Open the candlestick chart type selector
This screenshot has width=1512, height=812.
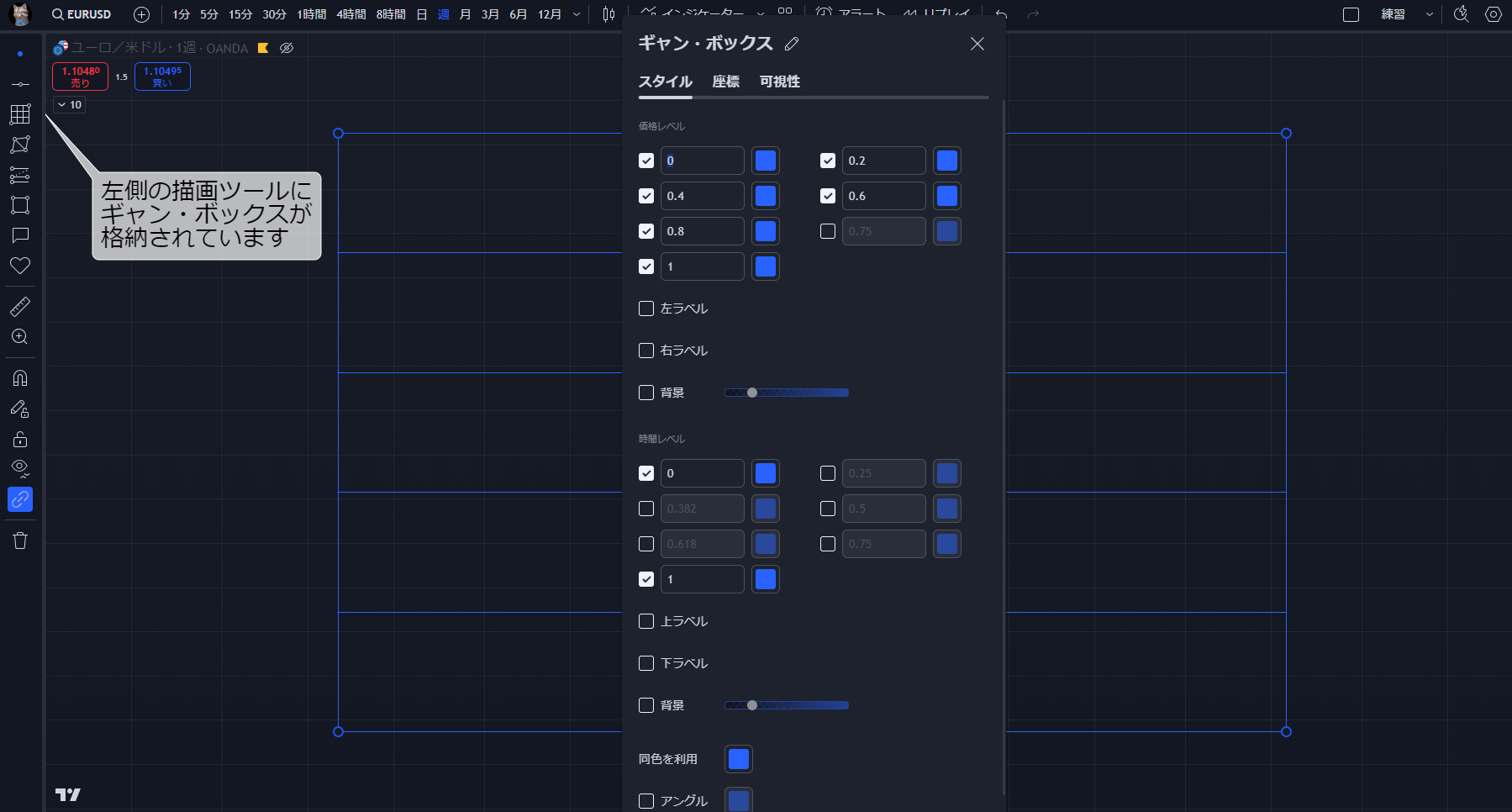click(x=608, y=14)
